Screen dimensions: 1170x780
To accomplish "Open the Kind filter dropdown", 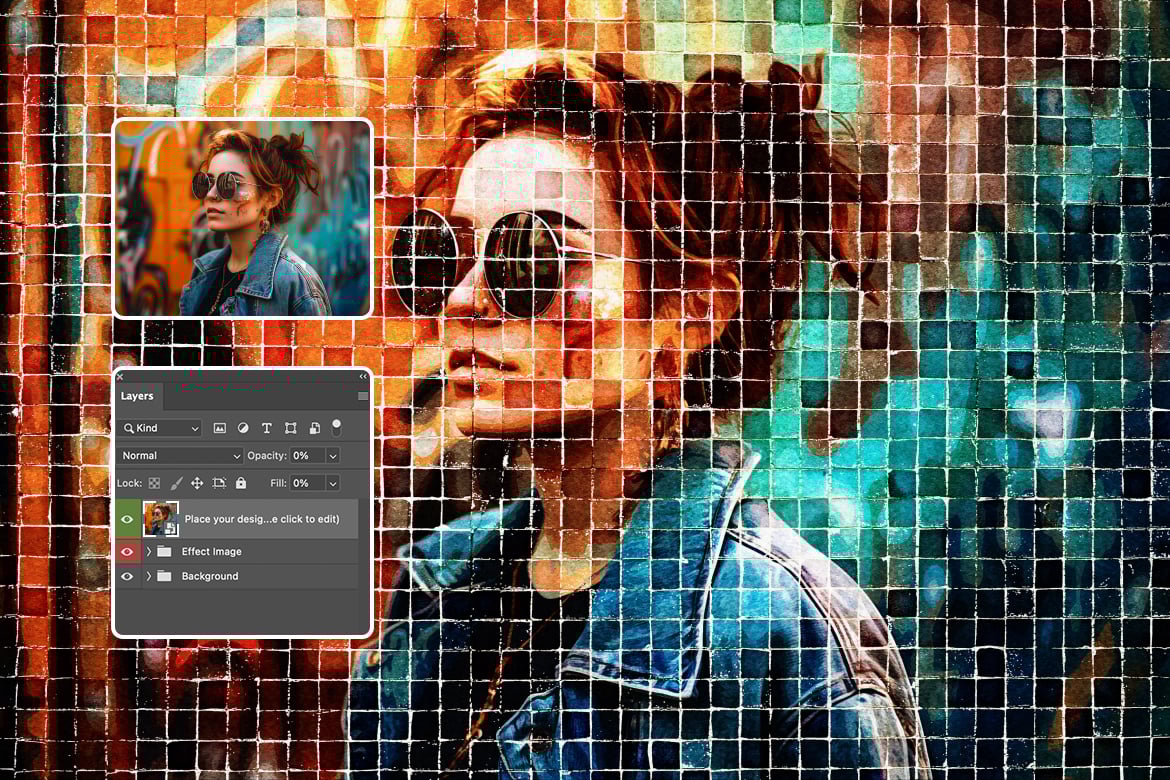I will coord(160,428).
